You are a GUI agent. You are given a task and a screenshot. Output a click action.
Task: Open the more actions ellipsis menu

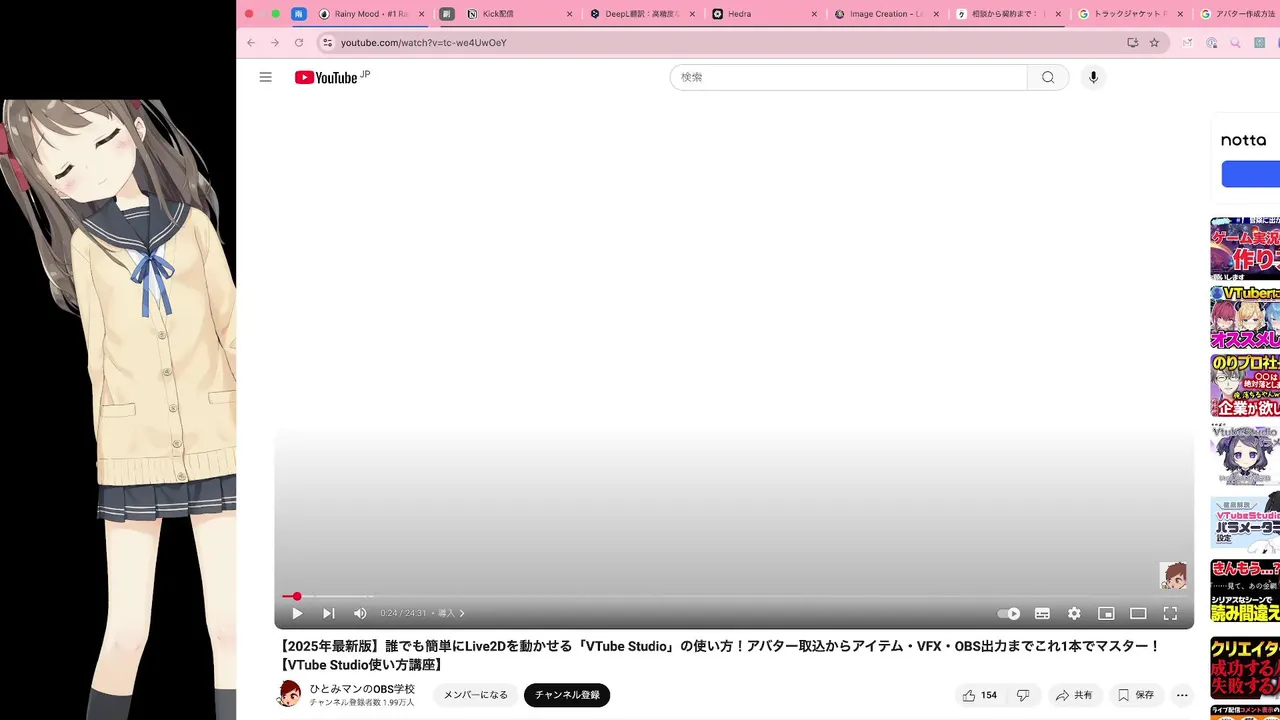click(1182, 695)
